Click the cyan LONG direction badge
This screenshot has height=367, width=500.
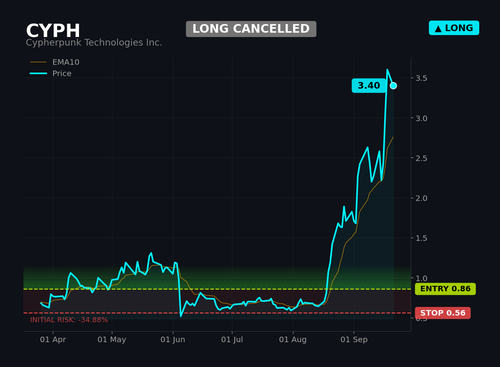454,28
